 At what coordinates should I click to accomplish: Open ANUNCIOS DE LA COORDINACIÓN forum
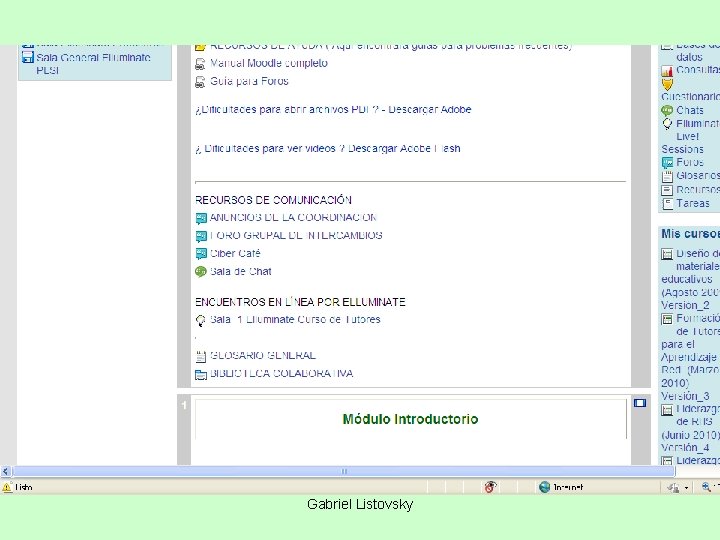(293, 217)
